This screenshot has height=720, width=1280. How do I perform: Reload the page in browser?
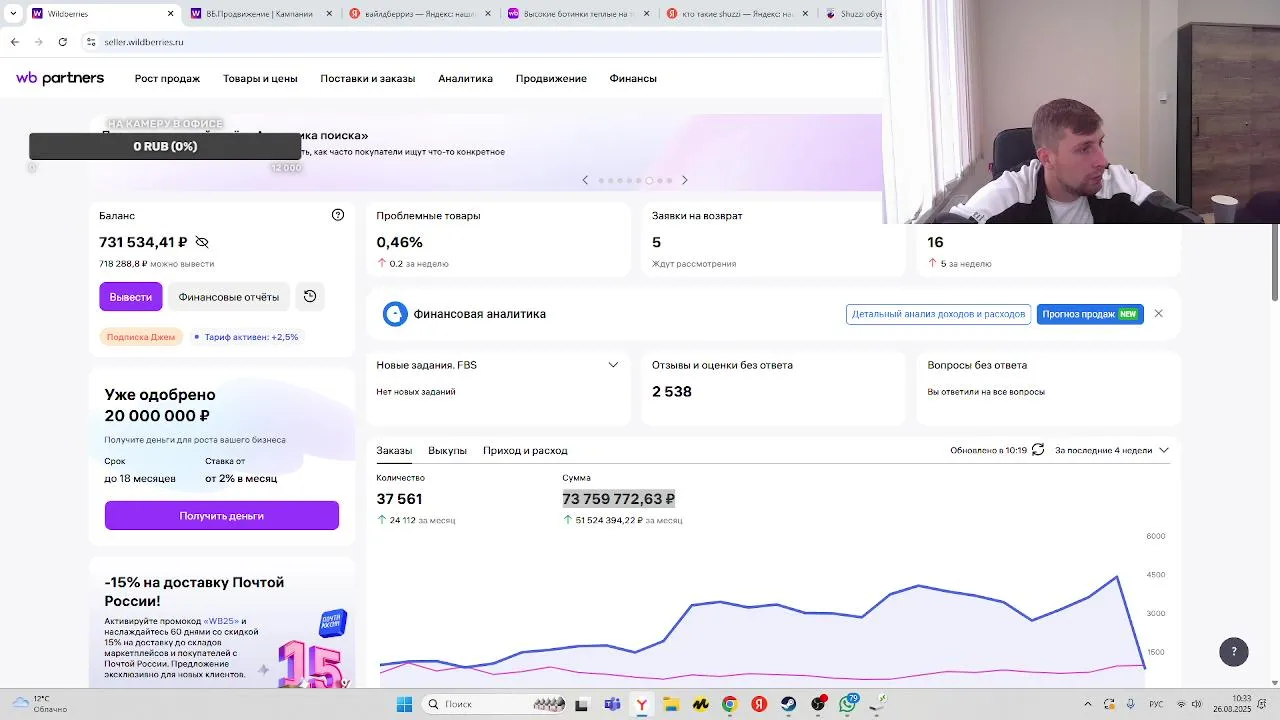point(62,42)
